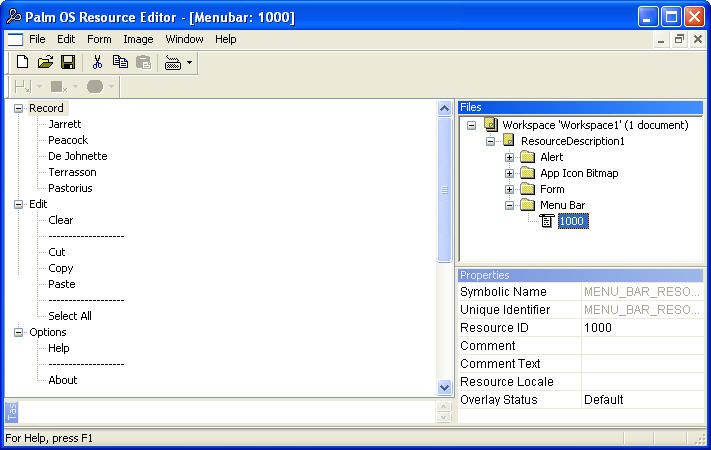The width and height of the screenshot is (711, 450).
Task: Expand the Alert folder
Action: tap(509, 157)
